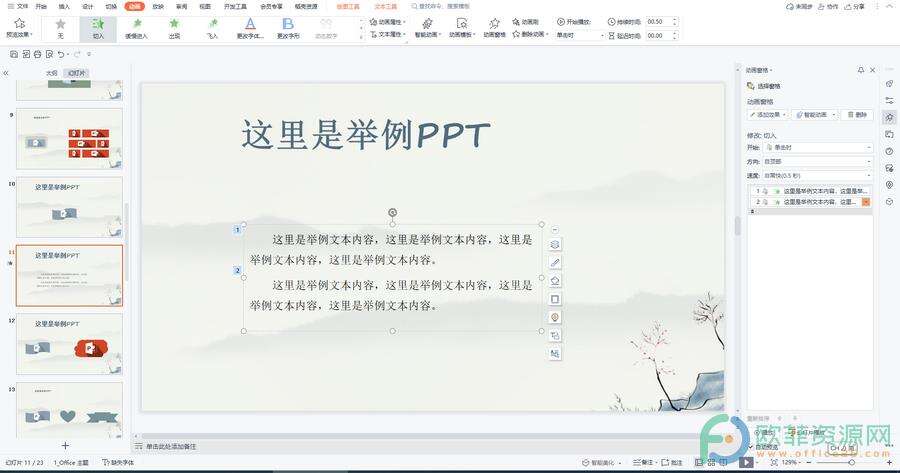Open the 删除动画 dropdown
This screenshot has height=473, width=900.
pos(530,34)
